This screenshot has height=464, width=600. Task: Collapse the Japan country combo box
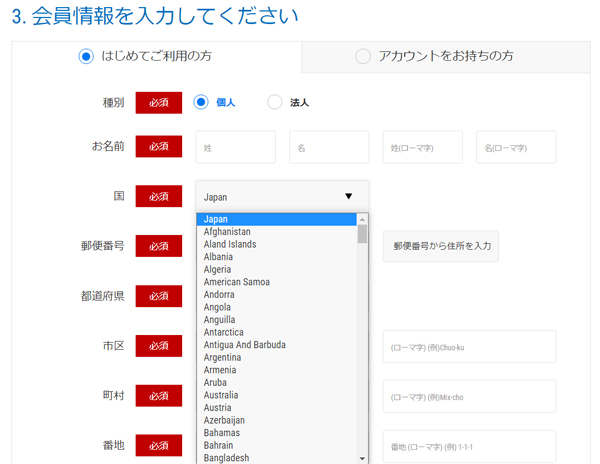point(282,197)
